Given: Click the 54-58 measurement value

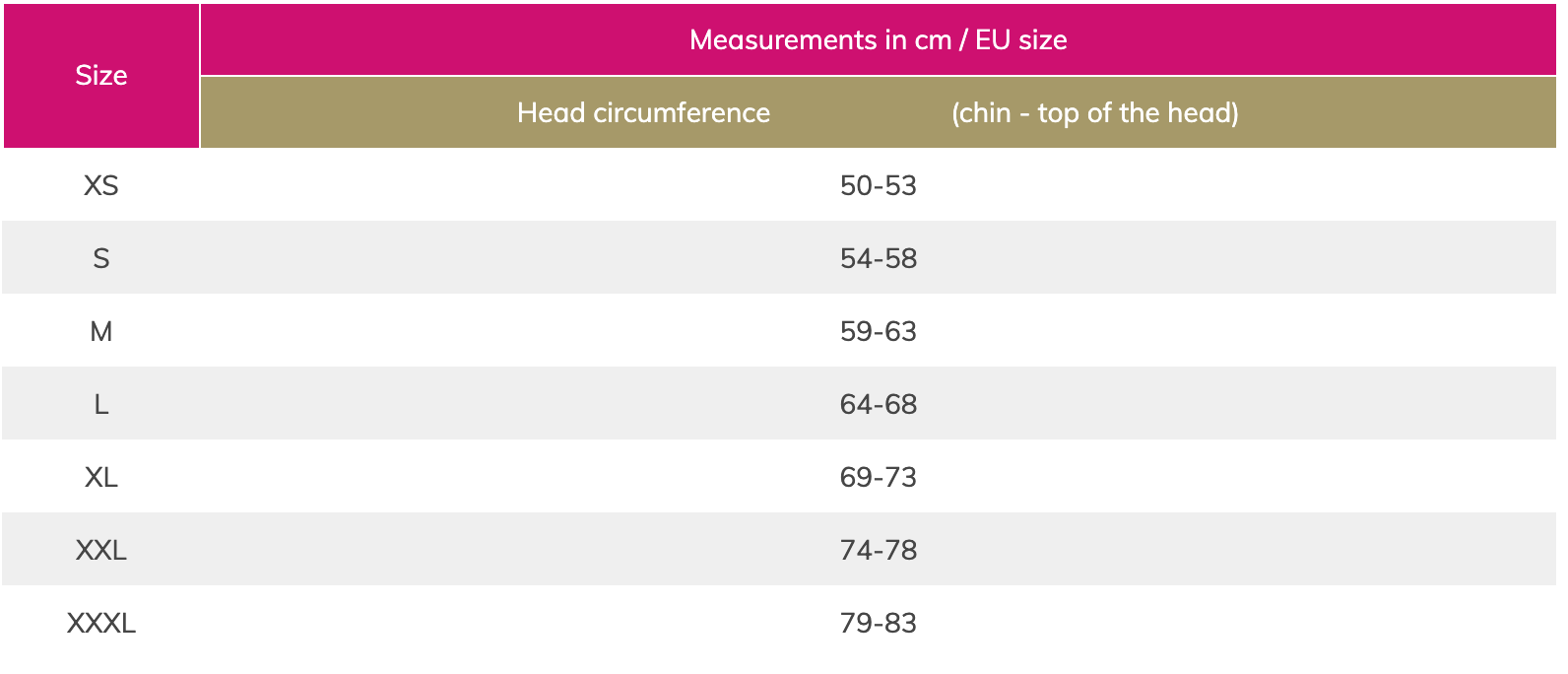Looking at the screenshot, I should pos(879,258).
